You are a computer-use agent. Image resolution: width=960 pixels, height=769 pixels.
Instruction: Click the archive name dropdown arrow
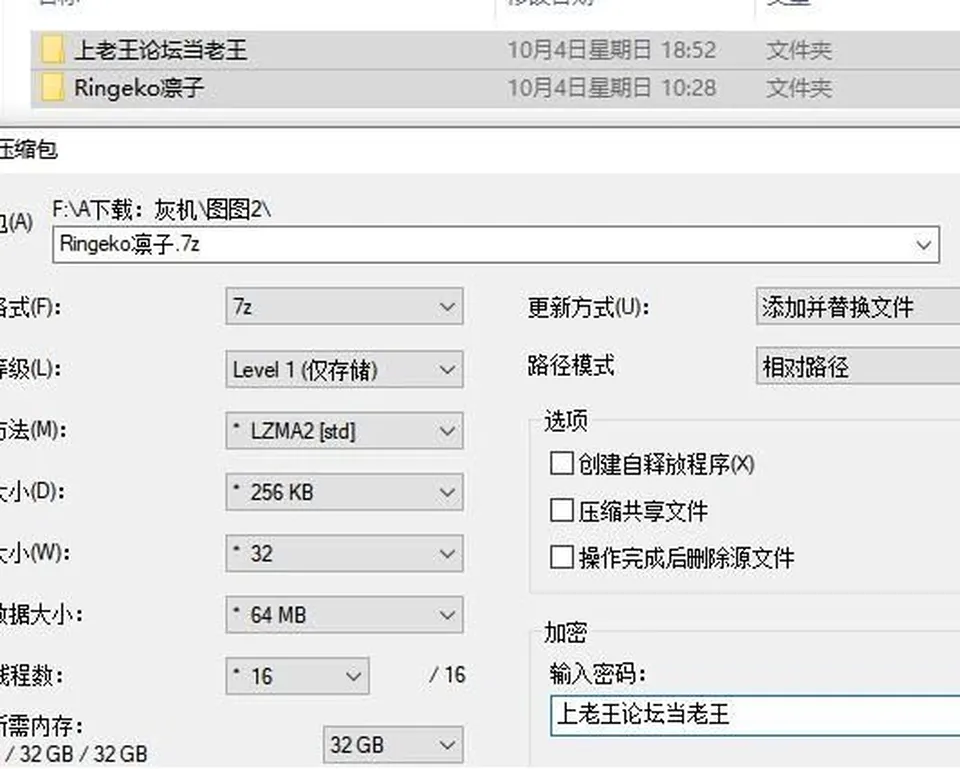pyautogui.click(x=923, y=245)
